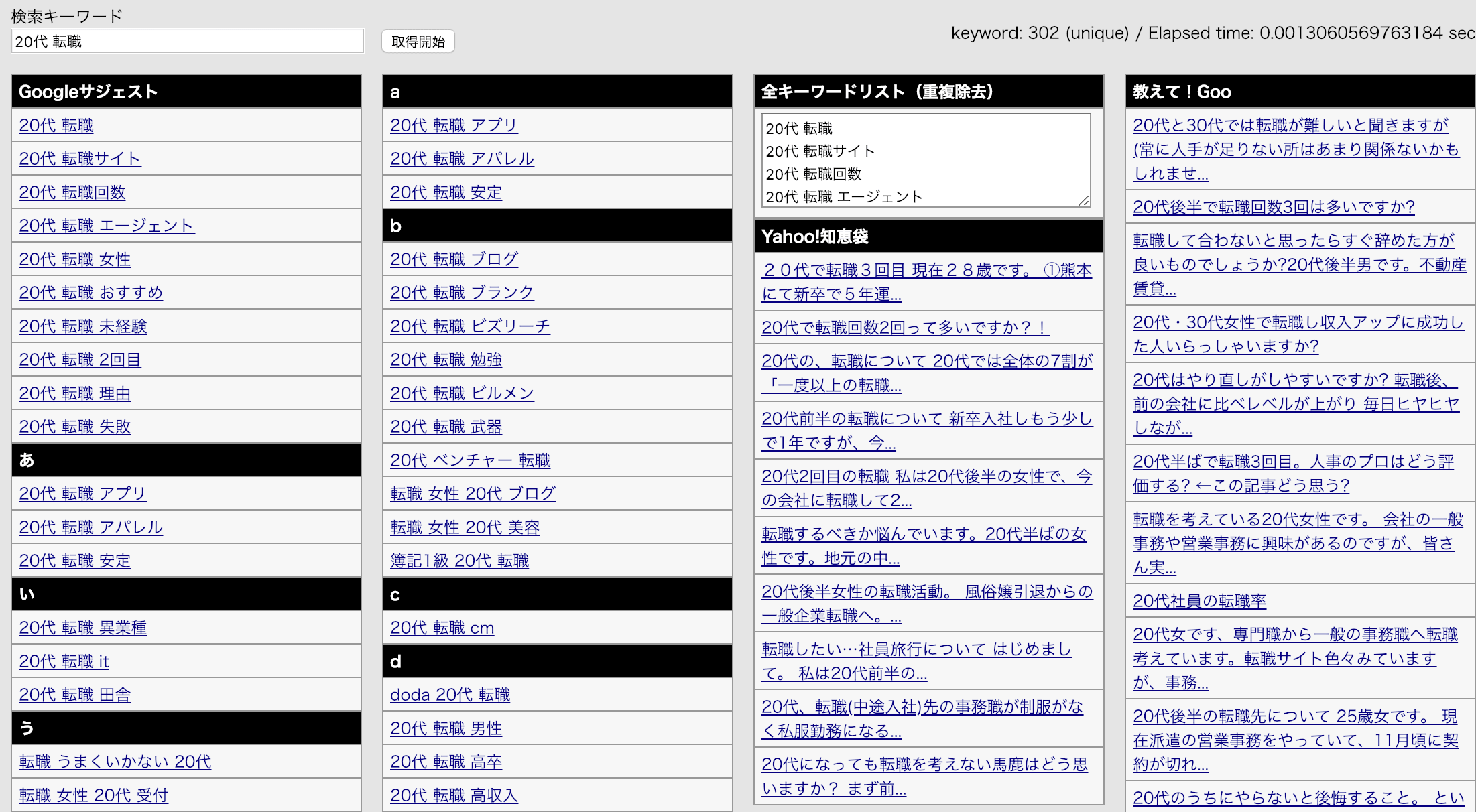Open 転職 うまくいかない 20代 link
The image size is (1476, 812).
[115, 762]
